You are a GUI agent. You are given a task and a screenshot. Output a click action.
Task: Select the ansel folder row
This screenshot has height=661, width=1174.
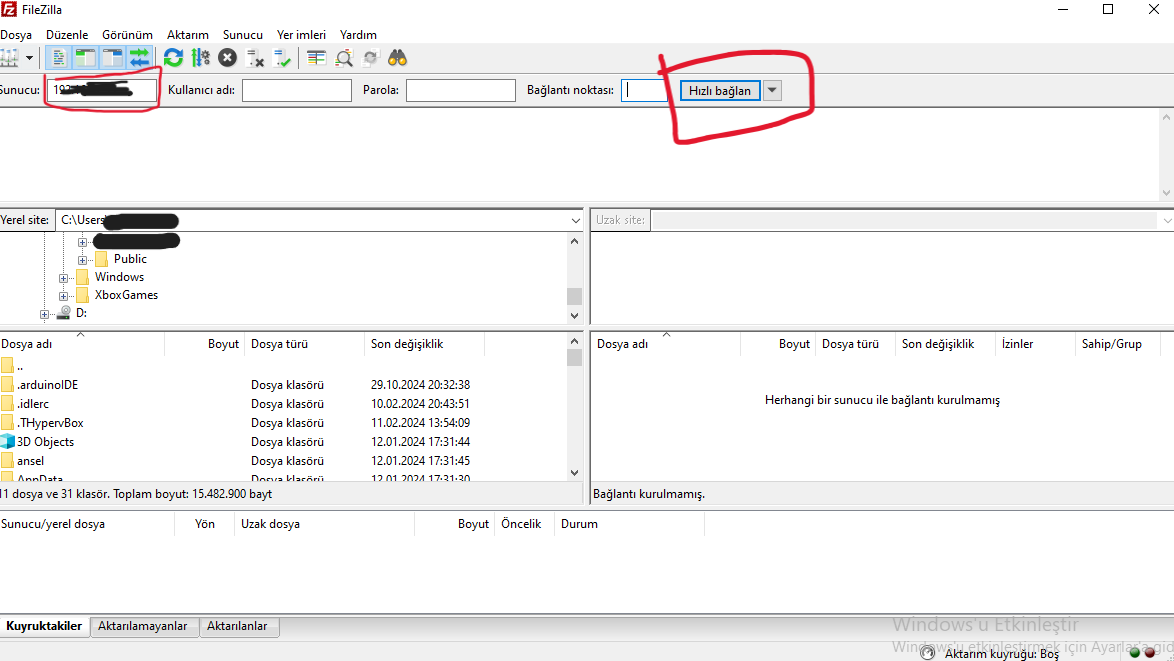[283, 461]
